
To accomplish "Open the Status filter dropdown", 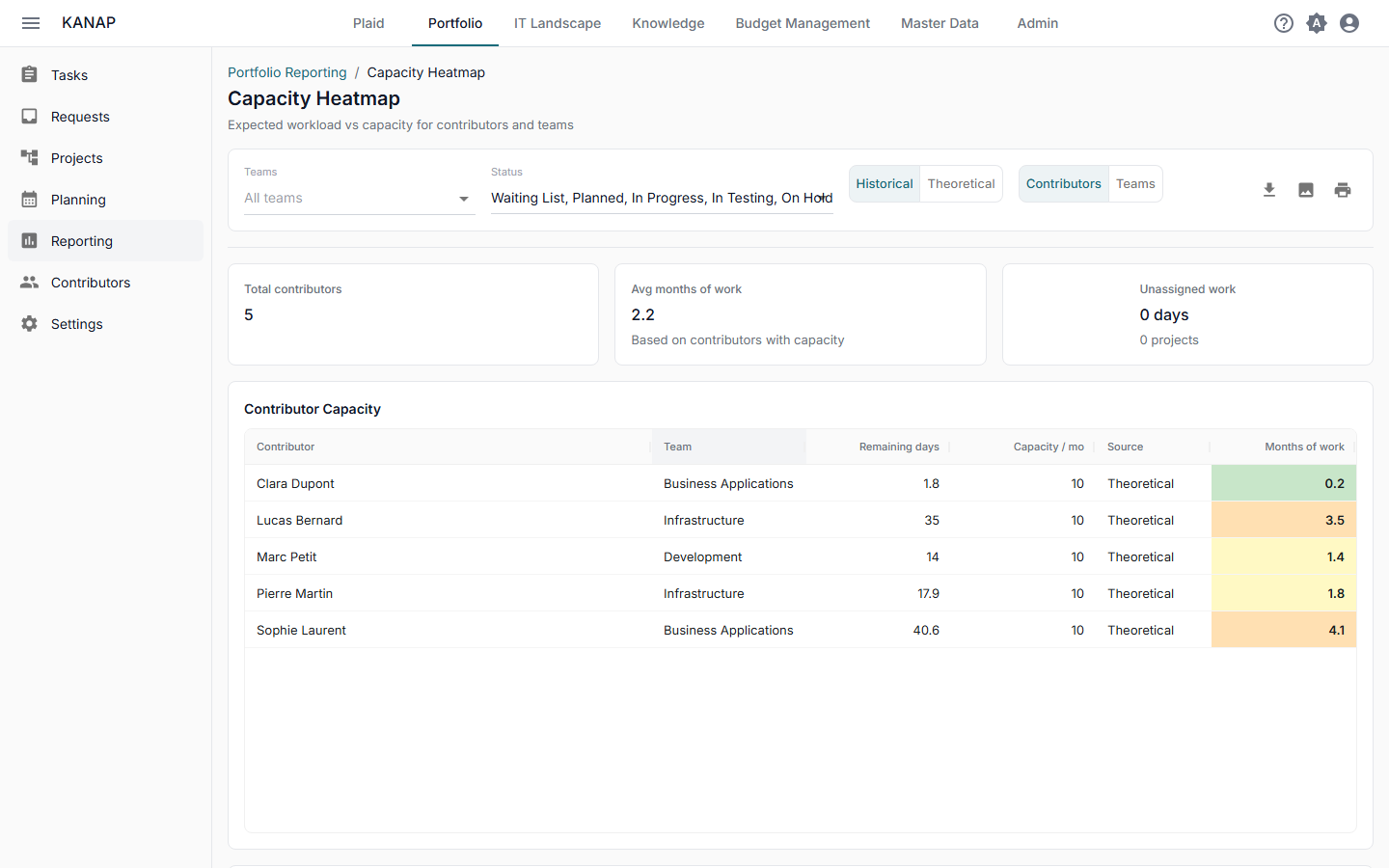I will (x=662, y=198).
